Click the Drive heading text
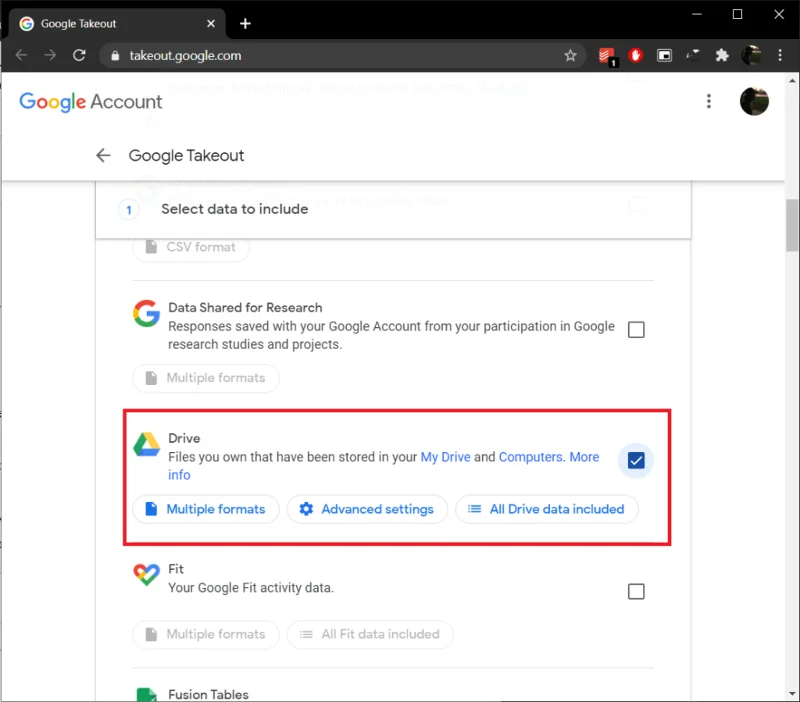The width and height of the screenshot is (800, 702). (x=184, y=438)
